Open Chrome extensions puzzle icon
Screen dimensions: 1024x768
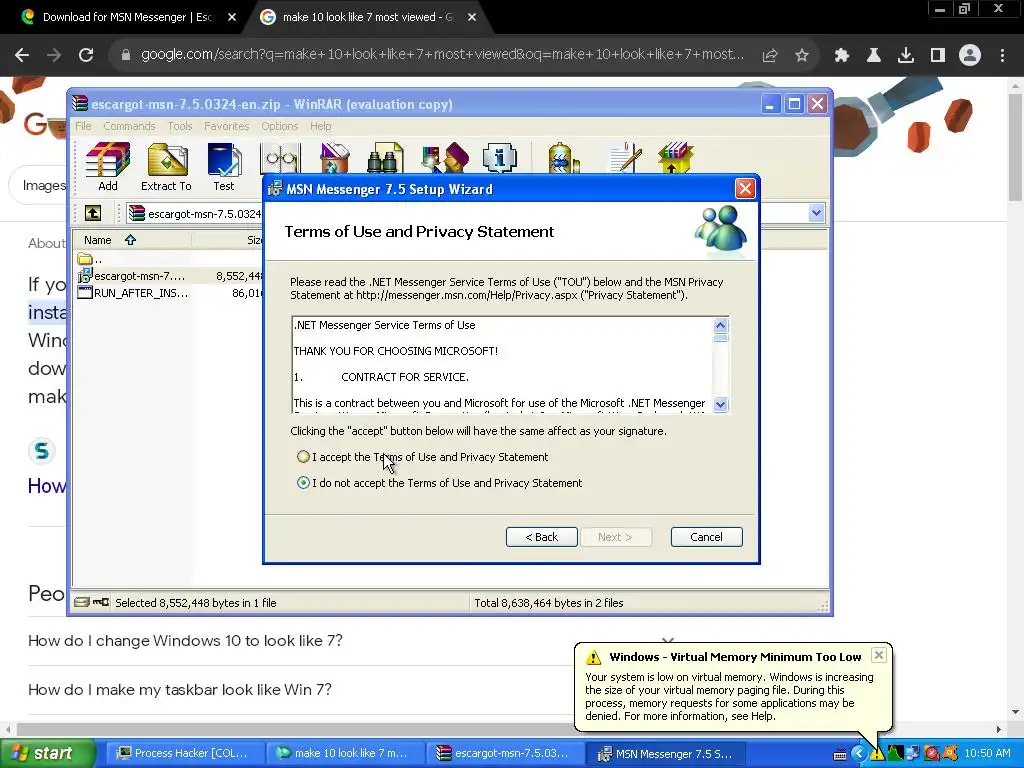click(842, 56)
